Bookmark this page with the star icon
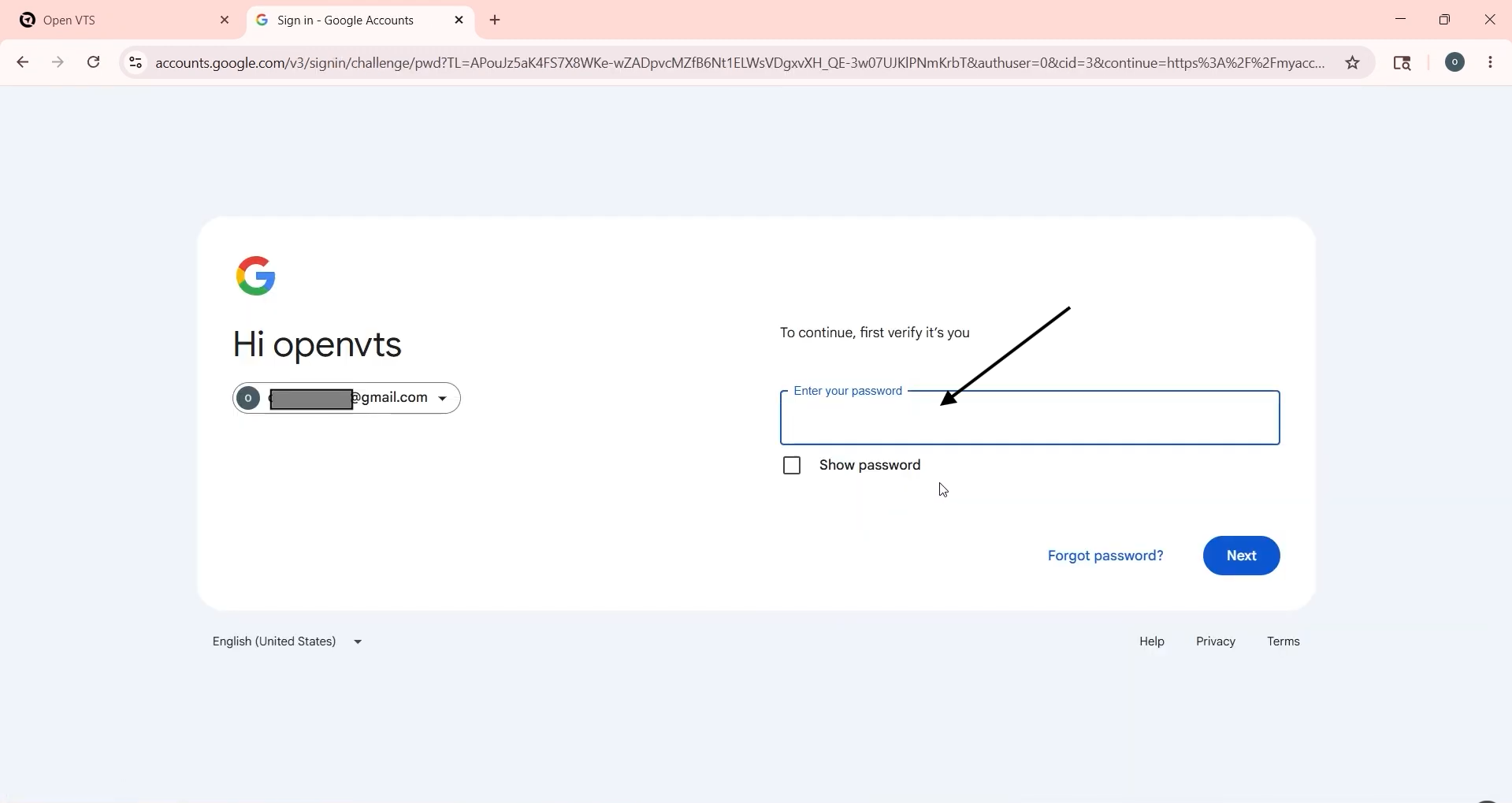 (x=1353, y=63)
